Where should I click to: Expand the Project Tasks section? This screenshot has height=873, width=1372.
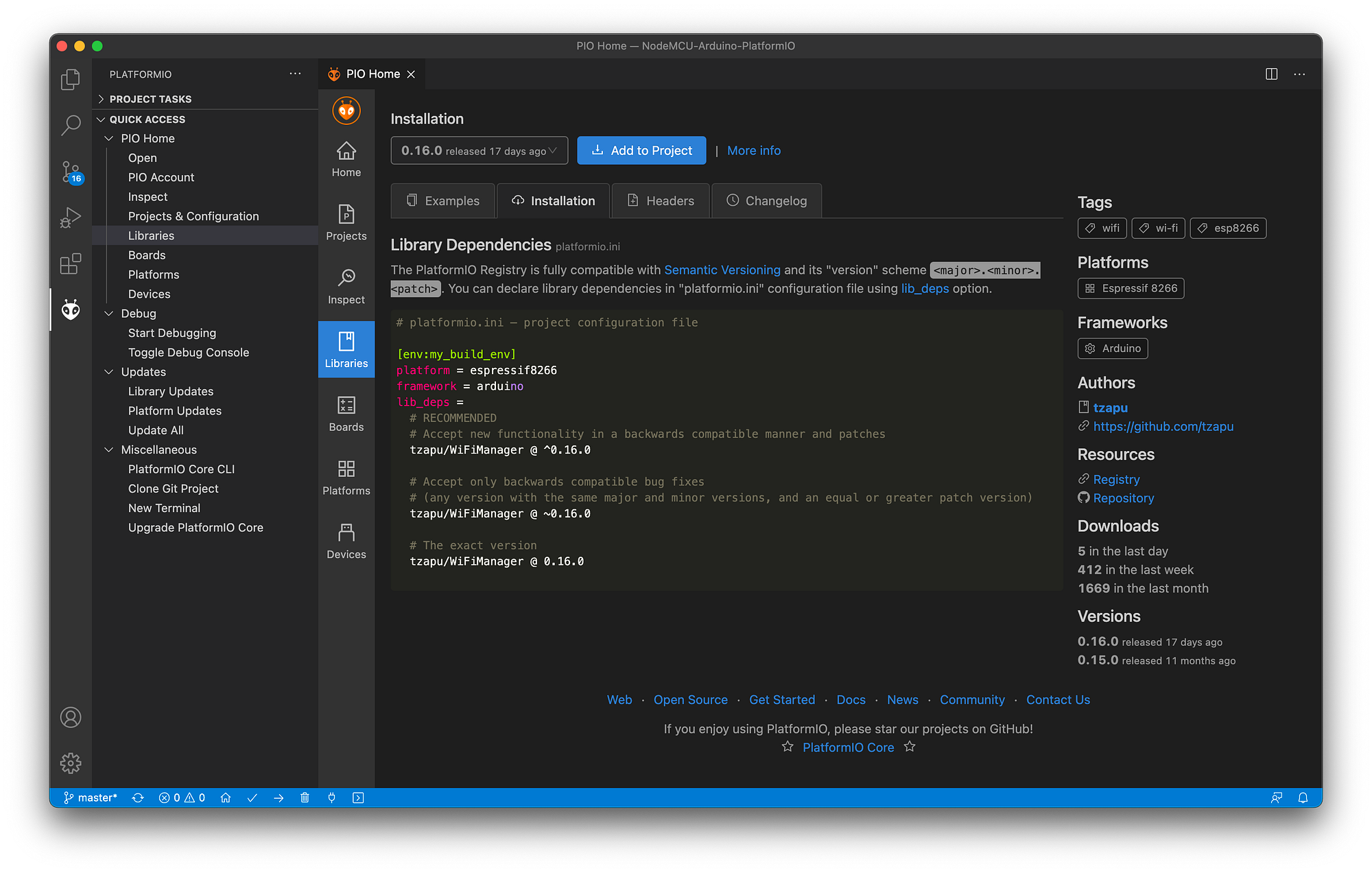click(150, 99)
